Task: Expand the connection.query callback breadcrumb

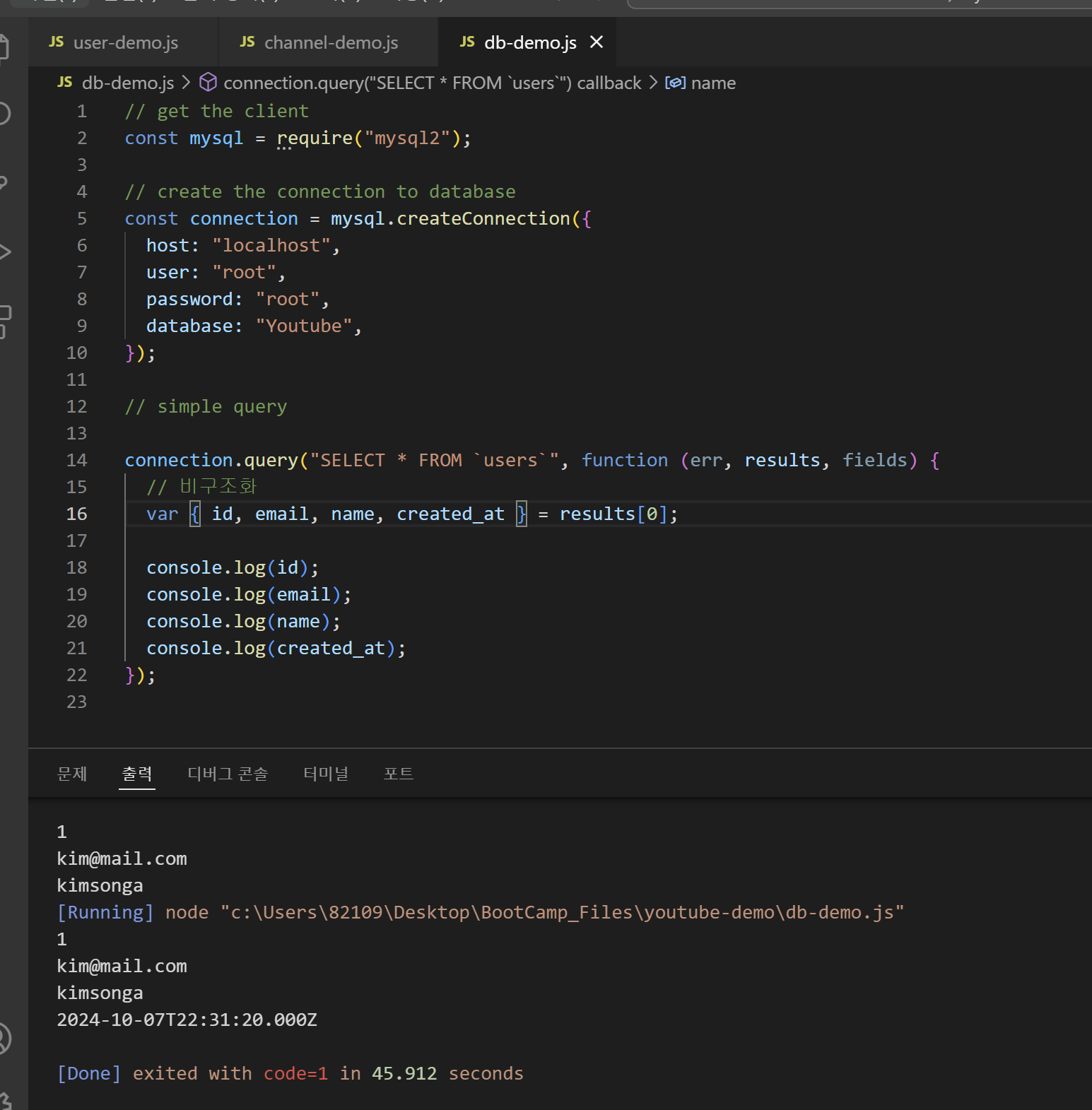Action: tap(432, 83)
